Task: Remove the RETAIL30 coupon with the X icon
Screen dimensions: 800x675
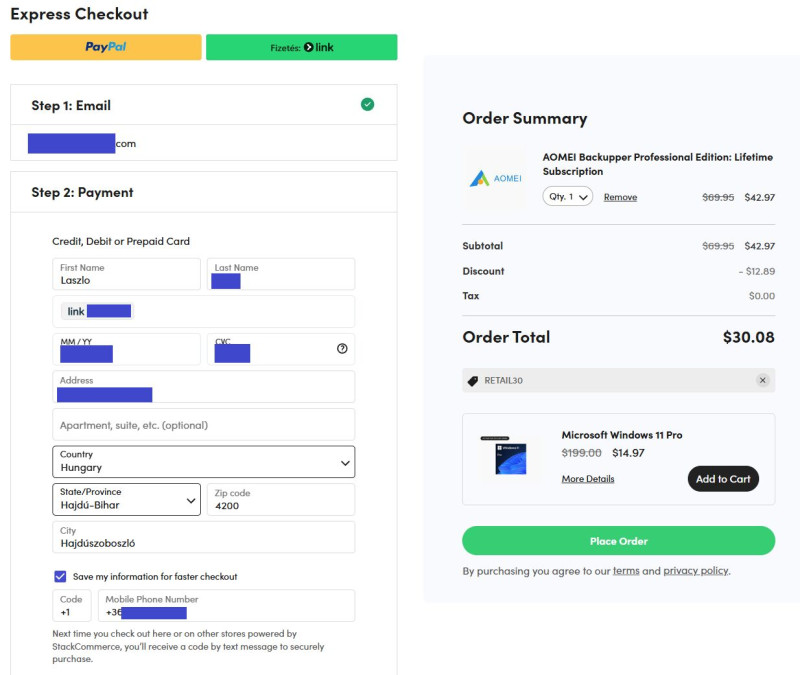Action: (763, 380)
